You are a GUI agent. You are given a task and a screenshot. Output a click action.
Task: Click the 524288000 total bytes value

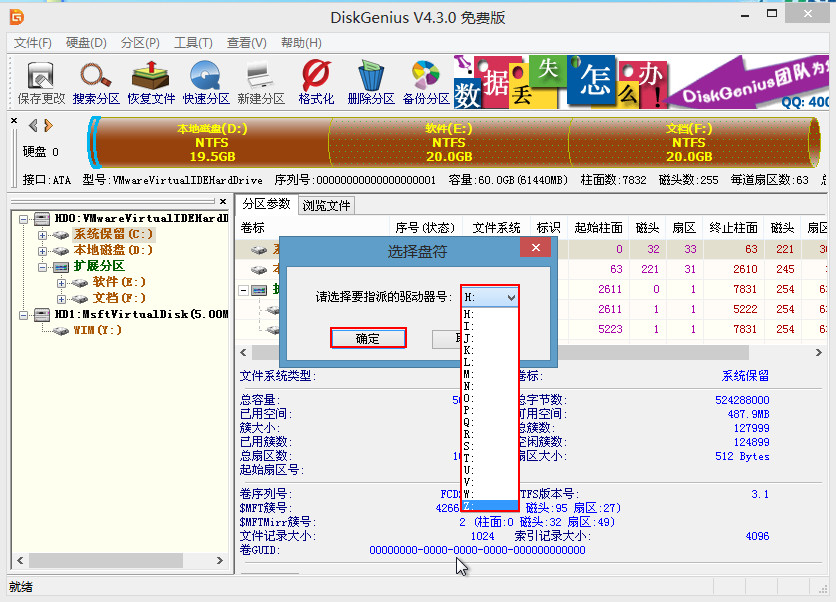742,400
